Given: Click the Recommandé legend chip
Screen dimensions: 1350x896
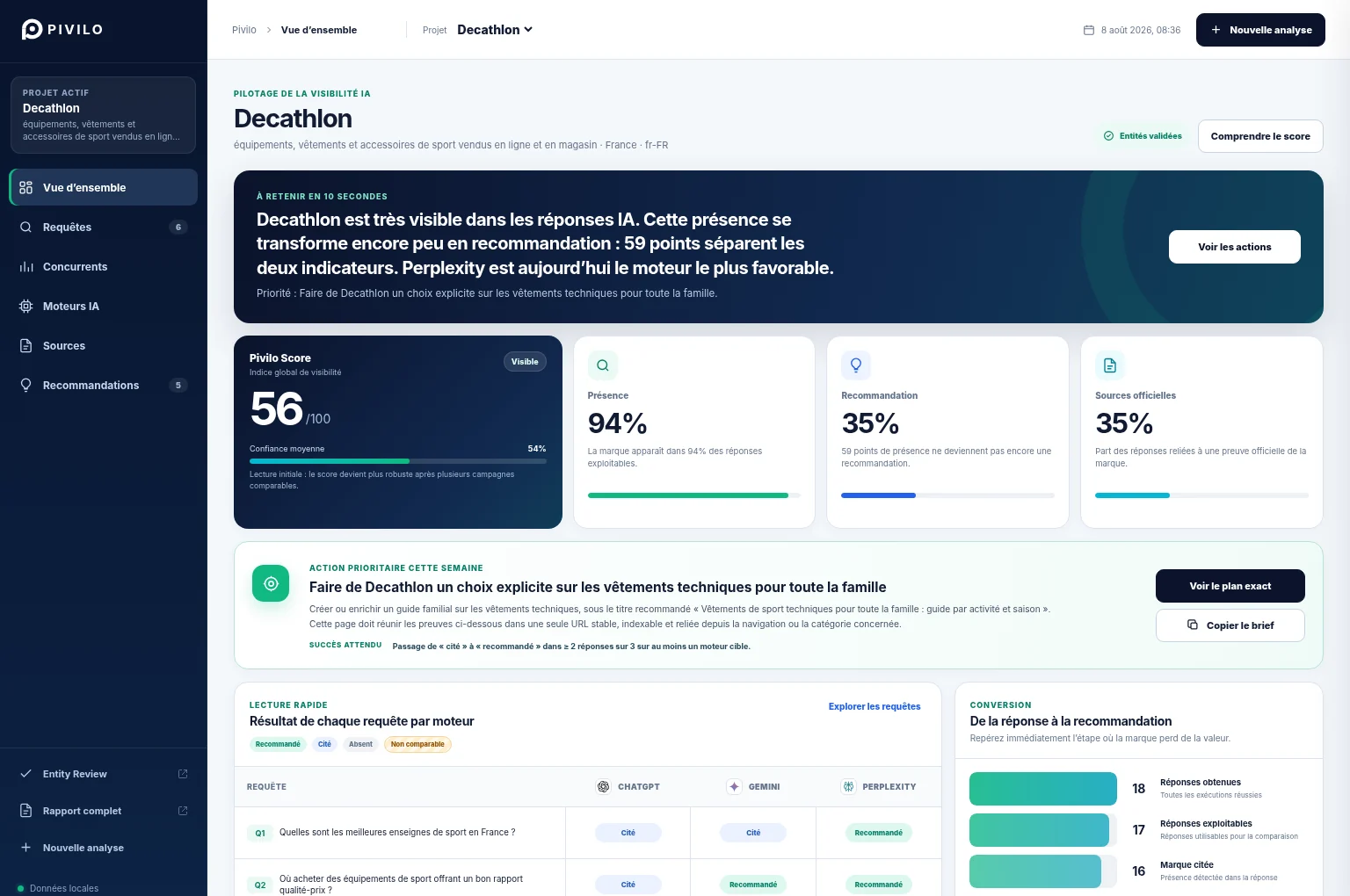Looking at the screenshot, I should [x=278, y=744].
